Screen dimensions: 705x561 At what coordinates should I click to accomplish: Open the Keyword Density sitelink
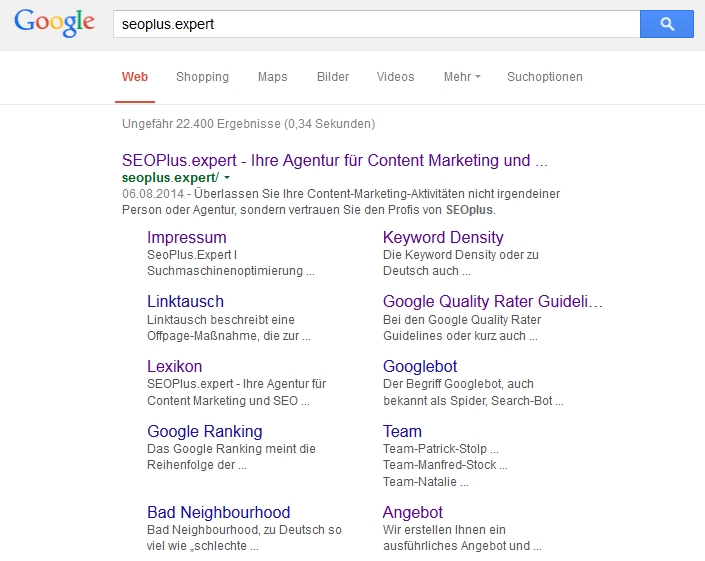pyautogui.click(x=443, y=237)
